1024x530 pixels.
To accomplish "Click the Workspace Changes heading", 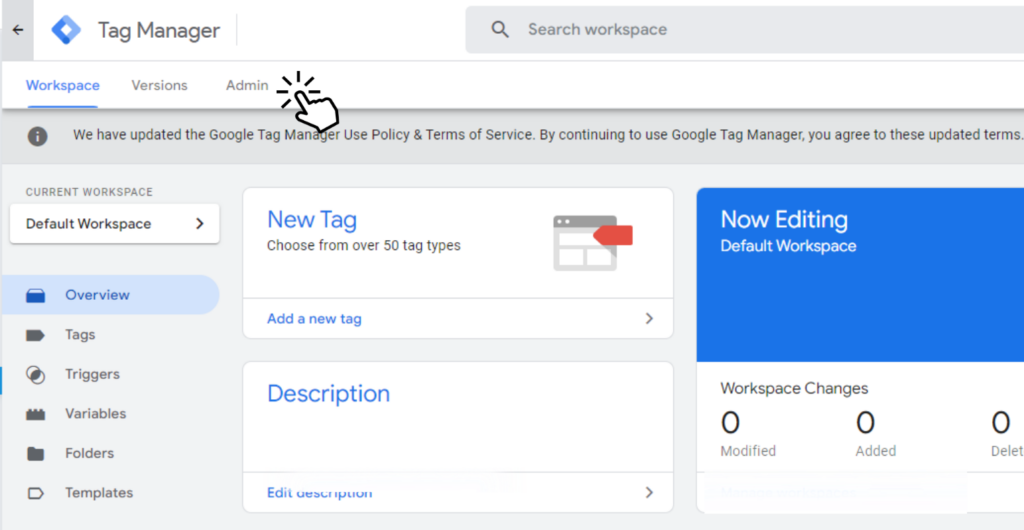I will tap(794, 388).
